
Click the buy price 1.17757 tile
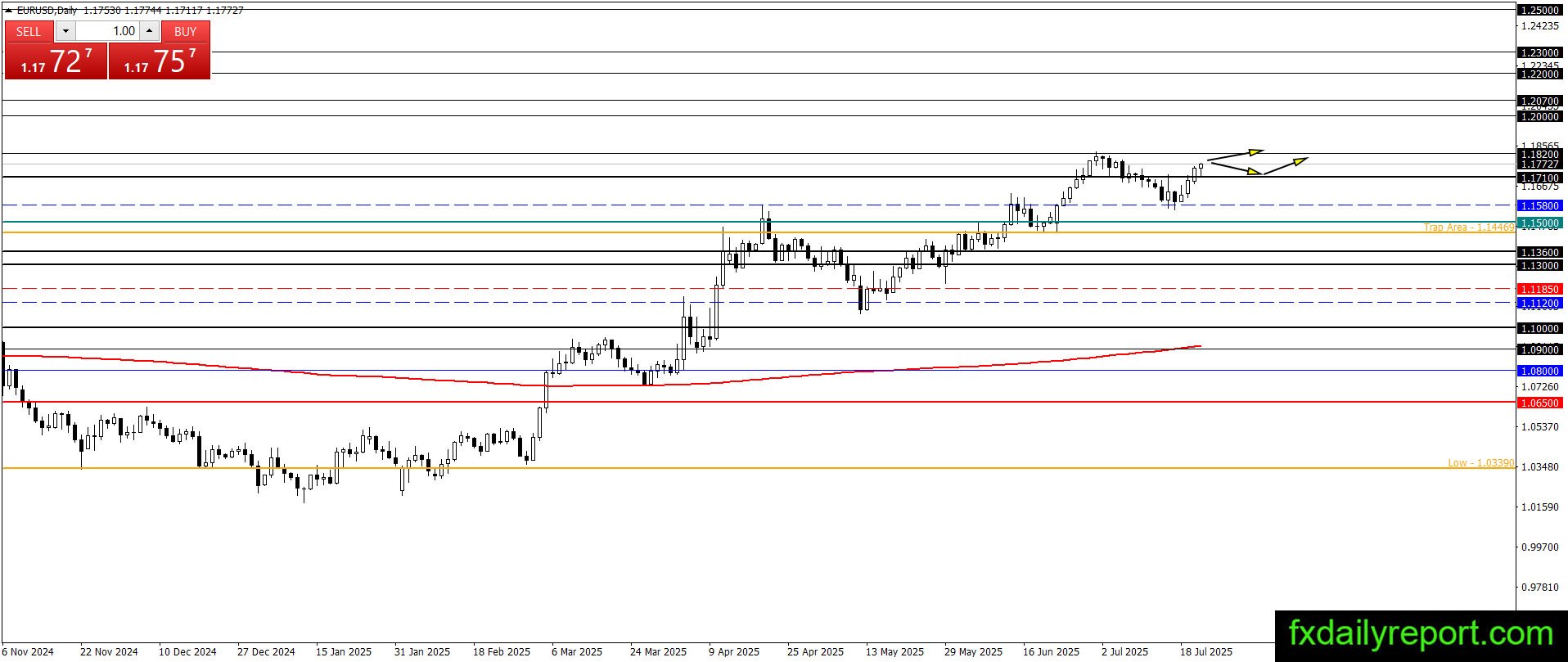(x=160, y=61)
